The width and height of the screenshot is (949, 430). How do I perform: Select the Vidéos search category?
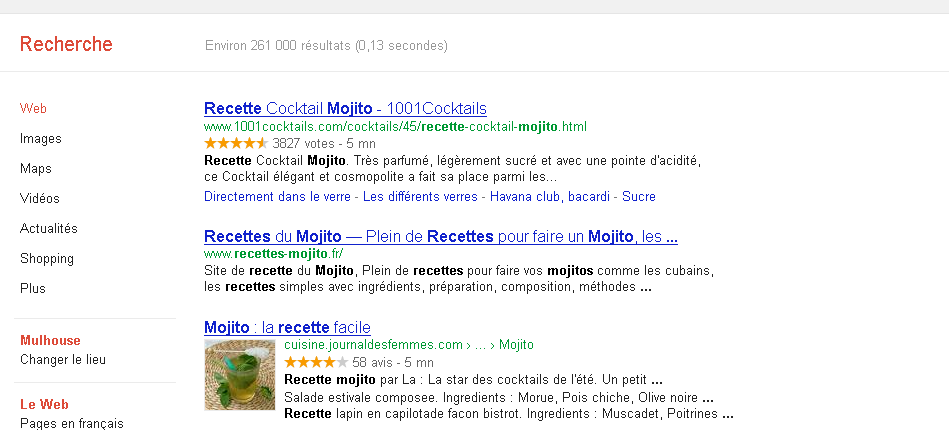[40, 199]
